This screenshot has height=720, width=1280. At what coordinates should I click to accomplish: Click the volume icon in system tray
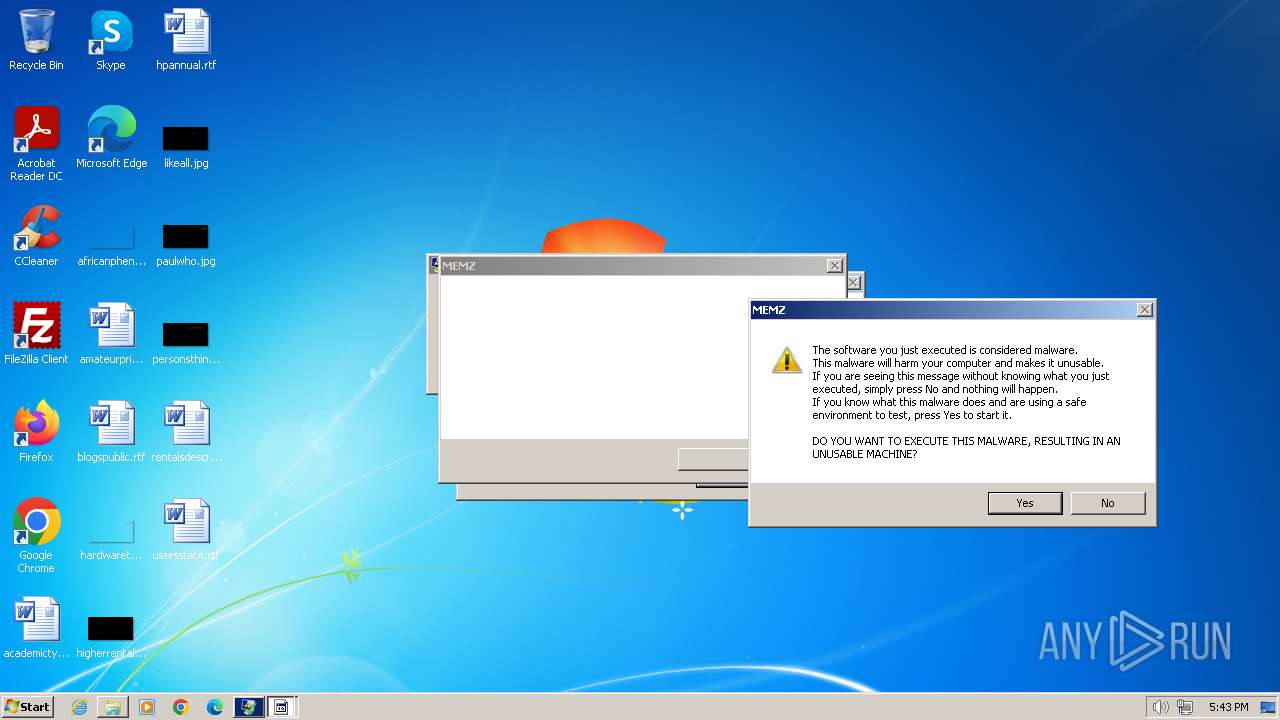(x=1160, y=707)
